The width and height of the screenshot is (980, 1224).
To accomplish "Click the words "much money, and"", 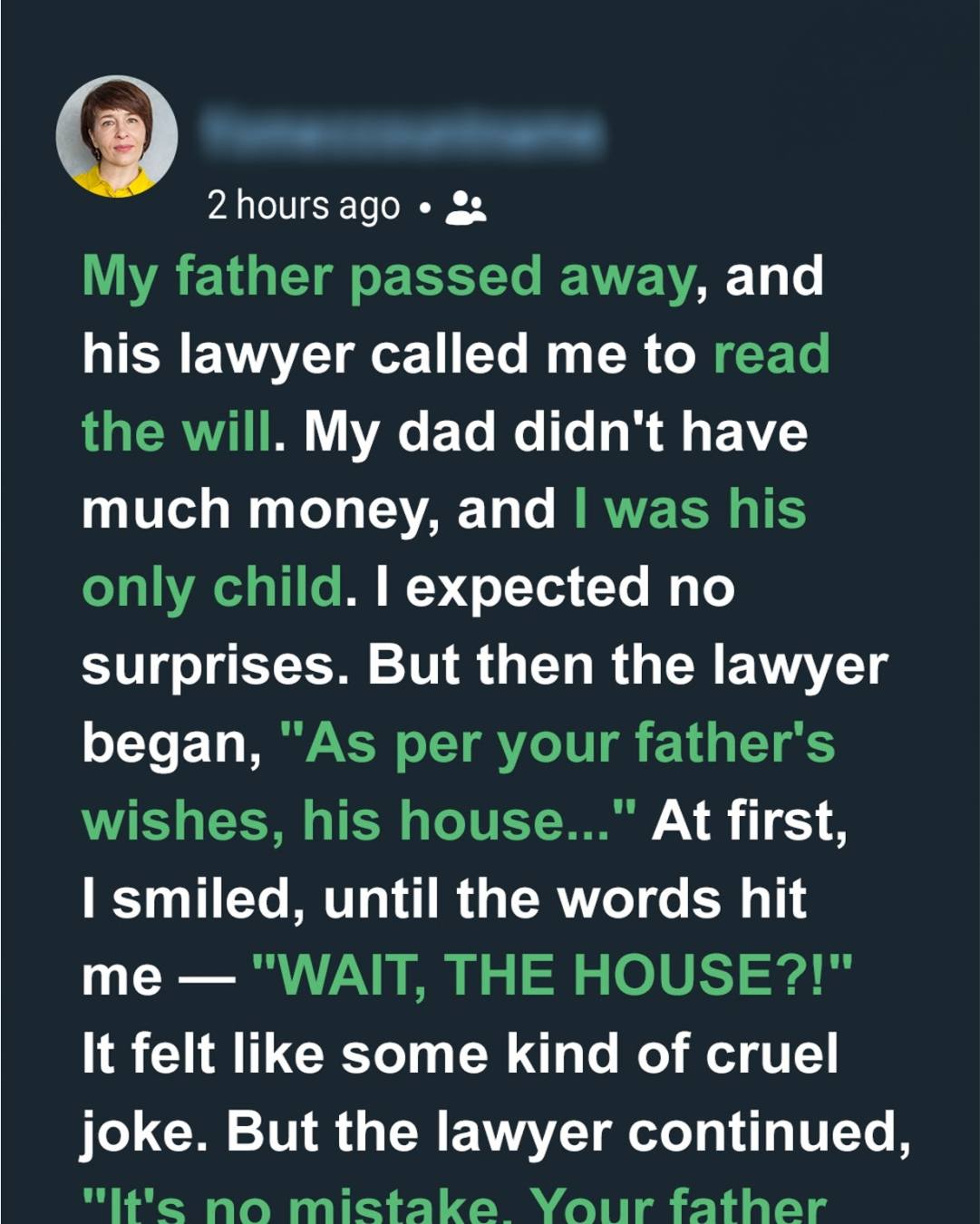I will tap(318, 510).
